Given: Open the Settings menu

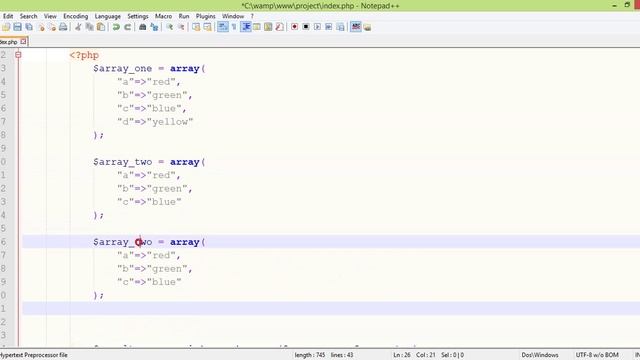Looking at the screenshot, I should point(138,16).
